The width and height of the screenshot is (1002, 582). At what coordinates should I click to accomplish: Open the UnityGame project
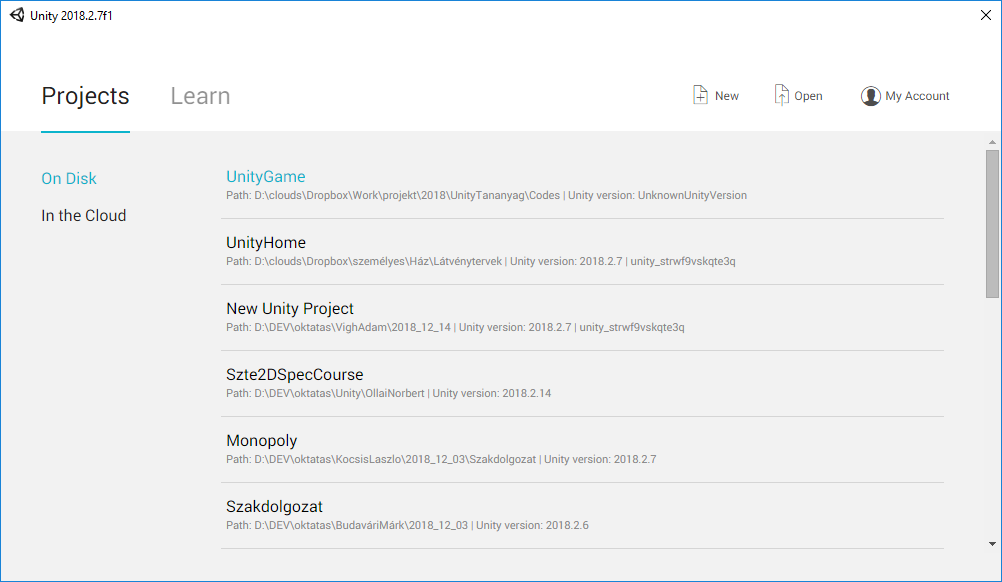pyautogui.click(x=266, y=176)
